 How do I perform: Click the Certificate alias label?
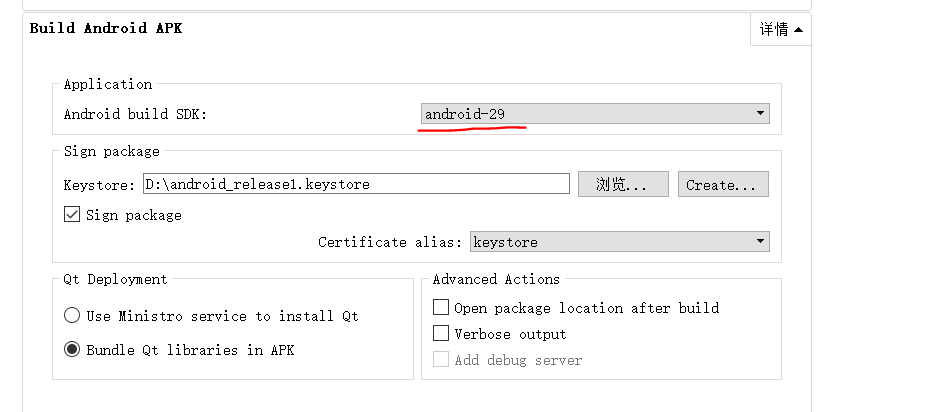[x=390, y=242]
